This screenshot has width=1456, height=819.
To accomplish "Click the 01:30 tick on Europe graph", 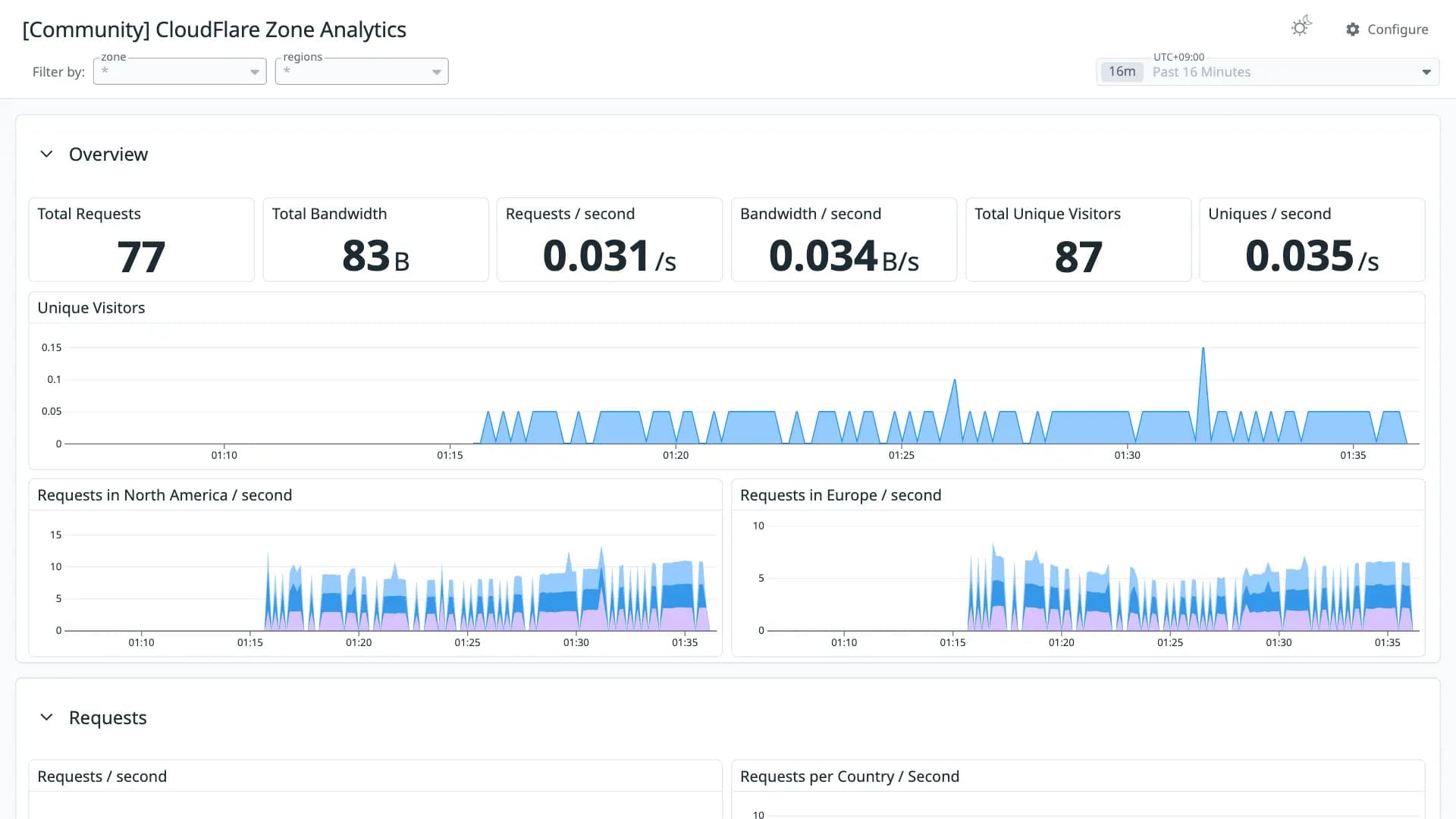I will 1279,642.
